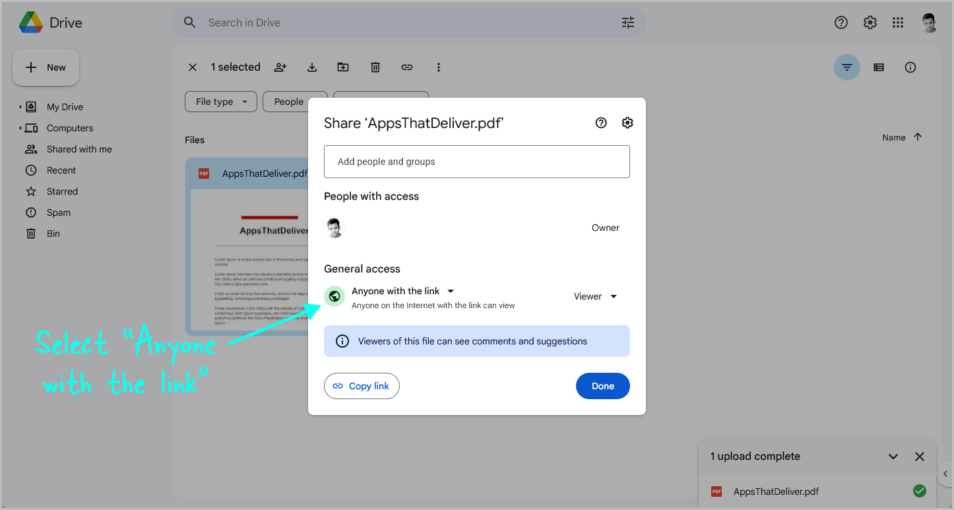Click the get link icon in toolbar

[407, 68]
